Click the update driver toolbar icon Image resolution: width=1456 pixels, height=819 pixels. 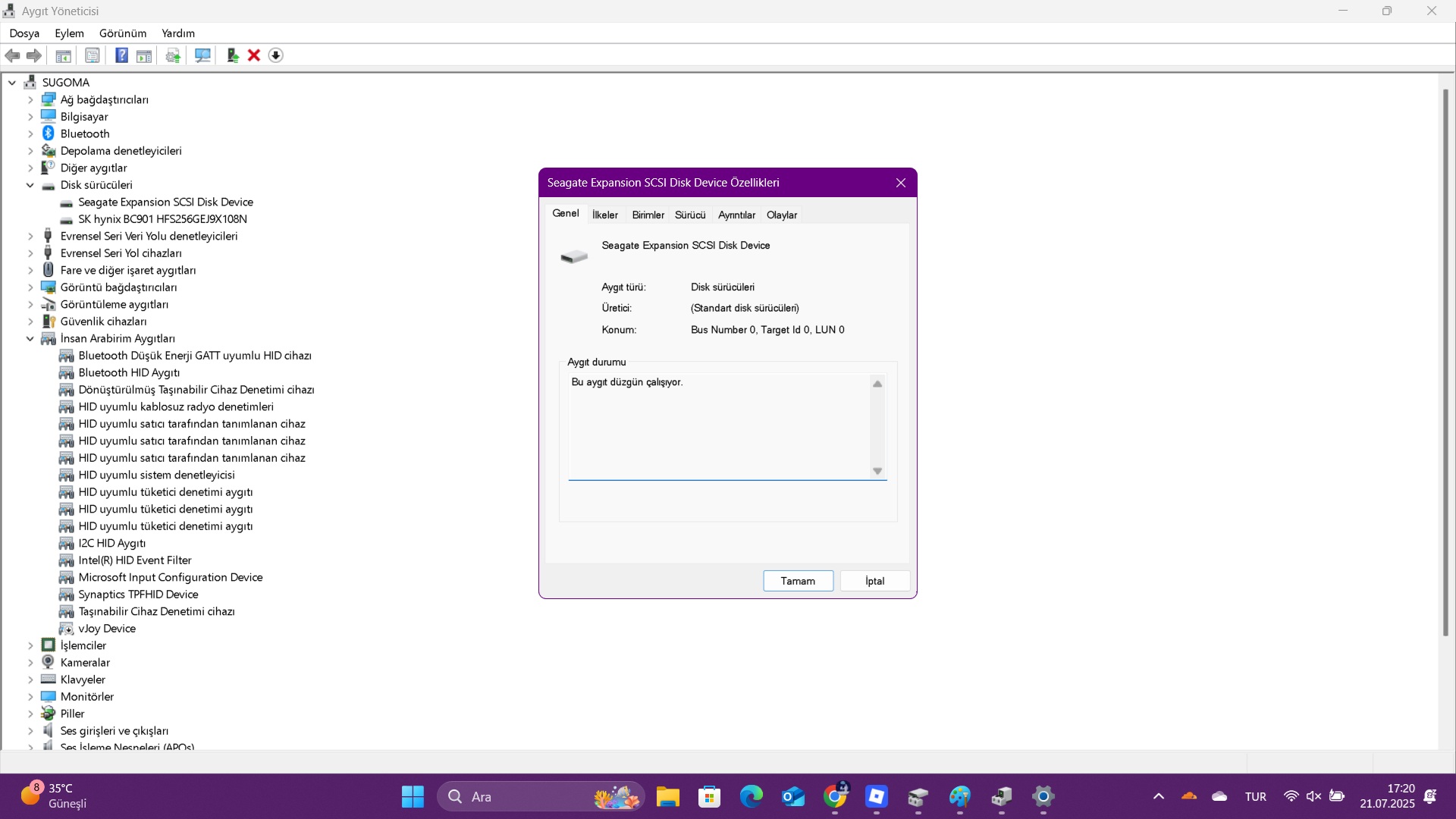[233, 55]
